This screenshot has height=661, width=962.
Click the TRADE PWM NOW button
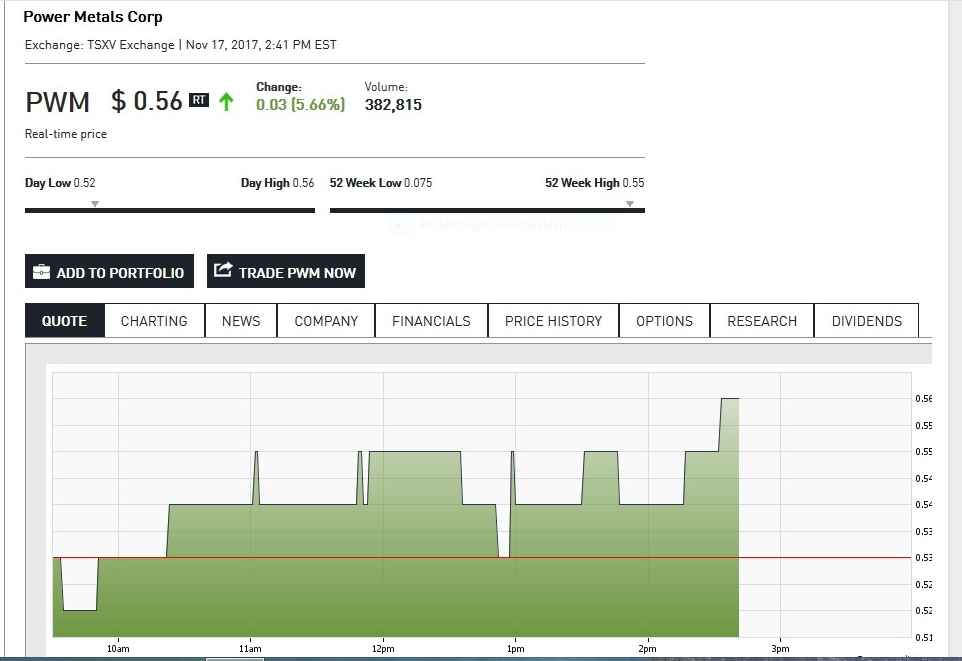286,270
